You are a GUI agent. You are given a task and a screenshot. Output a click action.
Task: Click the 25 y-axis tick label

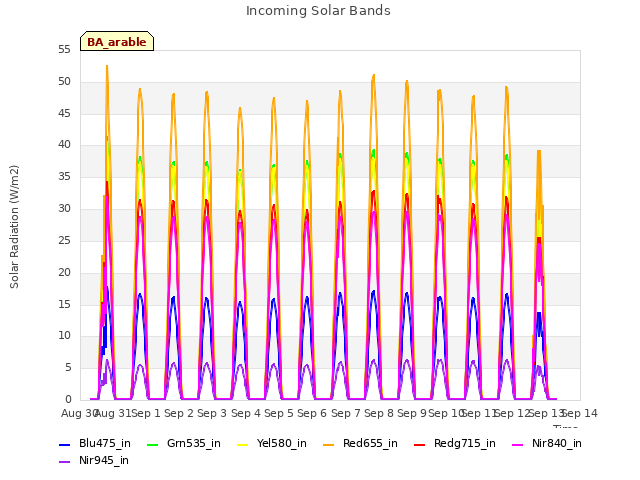pyautogui.click(x=64, y=240)
